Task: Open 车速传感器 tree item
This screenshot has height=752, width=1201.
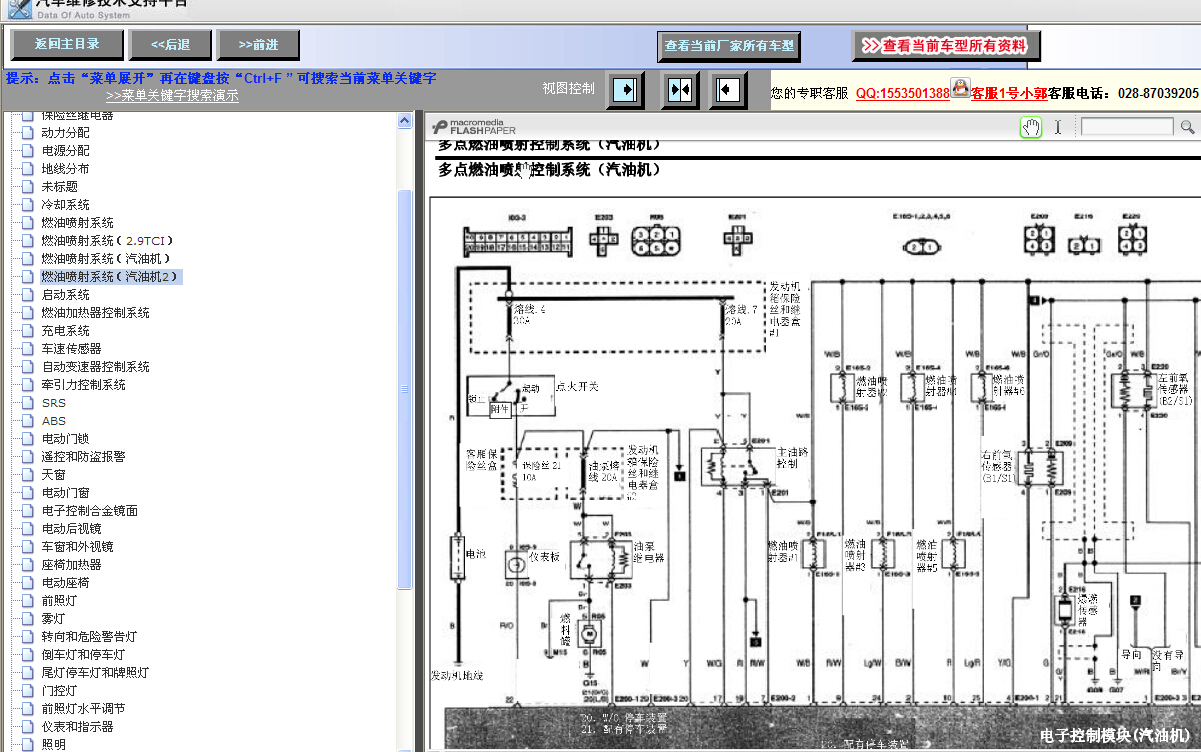Action: tap(71, 348)
